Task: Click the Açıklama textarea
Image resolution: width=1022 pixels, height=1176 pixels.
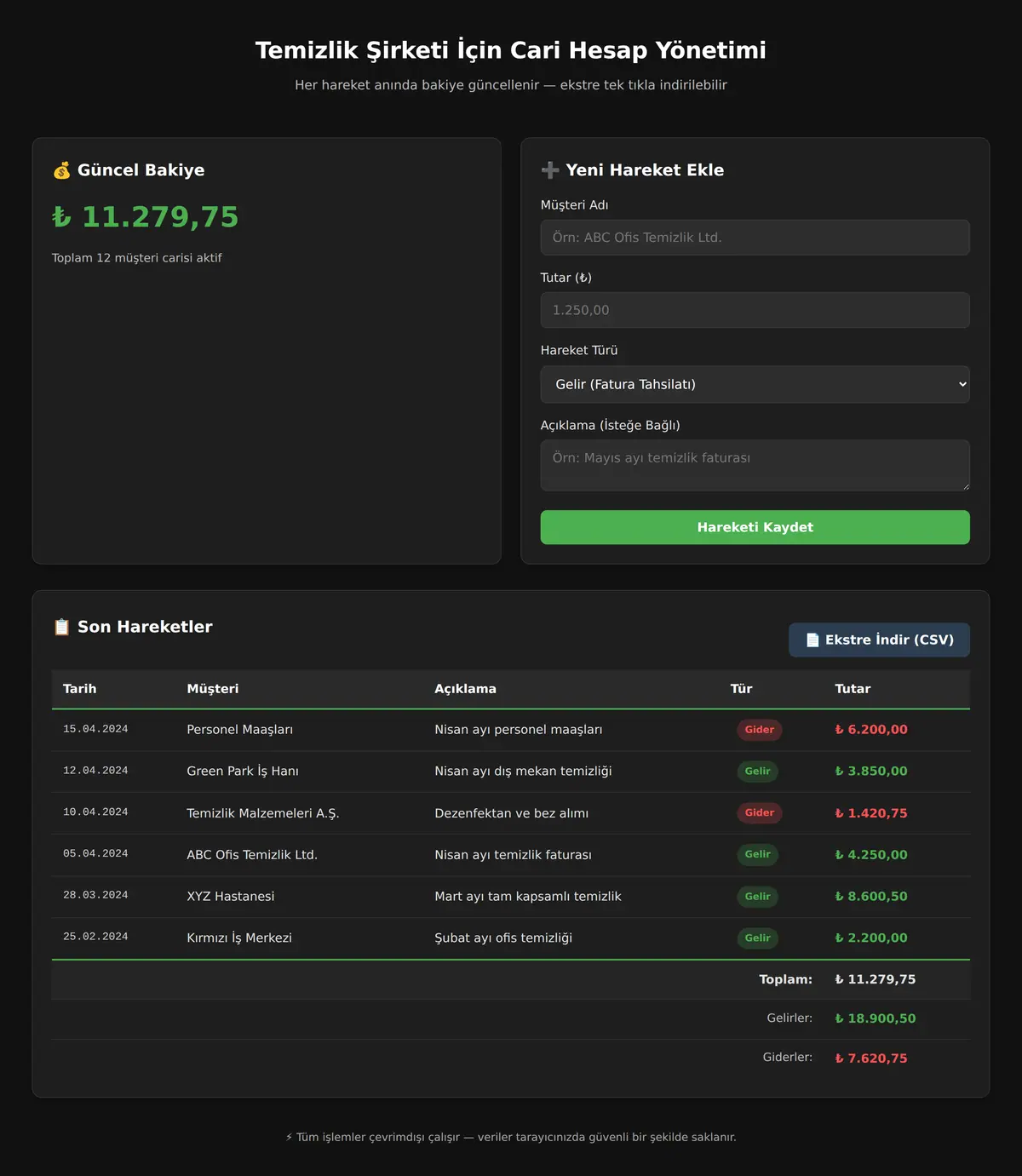Action: click(x=755, y=465)
